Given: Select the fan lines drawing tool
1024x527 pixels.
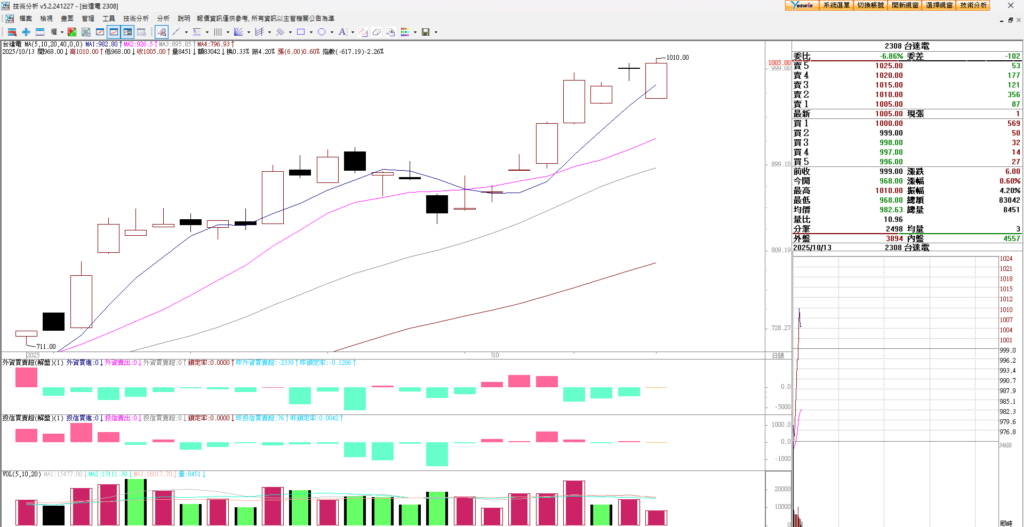Looking at the screenshot, I should (x=238, y=32).
